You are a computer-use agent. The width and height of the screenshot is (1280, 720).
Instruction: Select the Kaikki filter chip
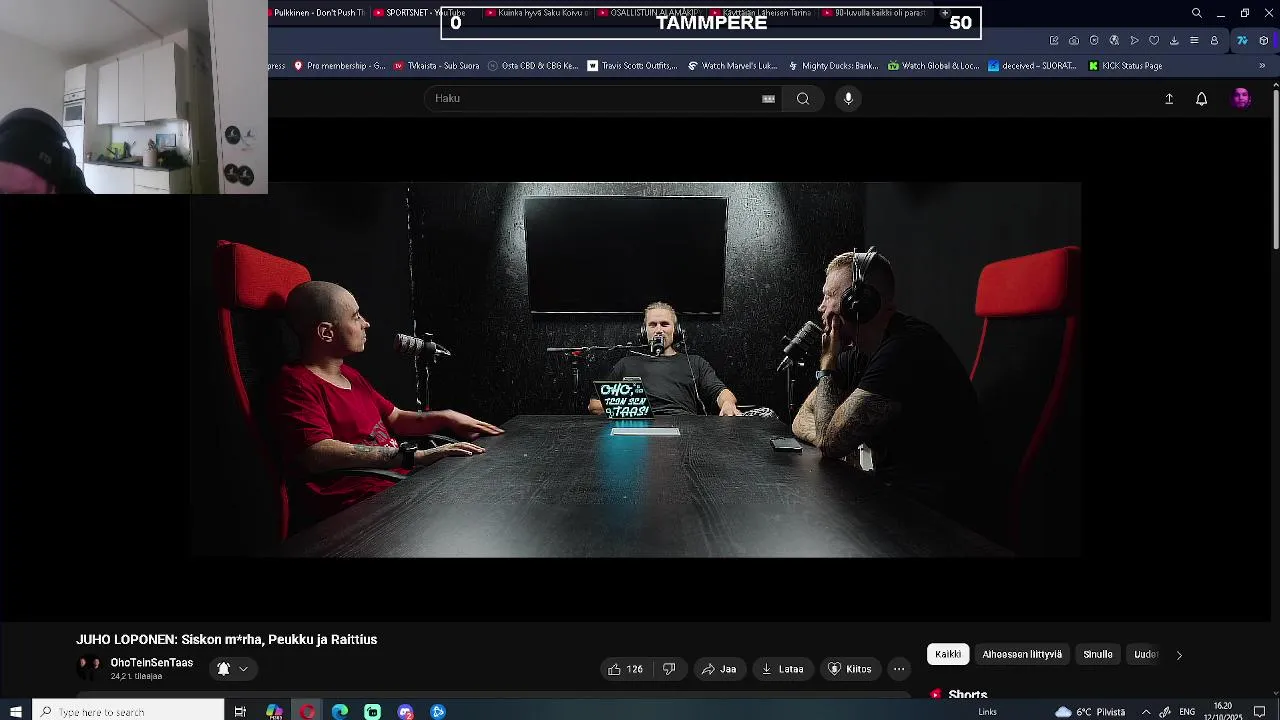[948, 654]
